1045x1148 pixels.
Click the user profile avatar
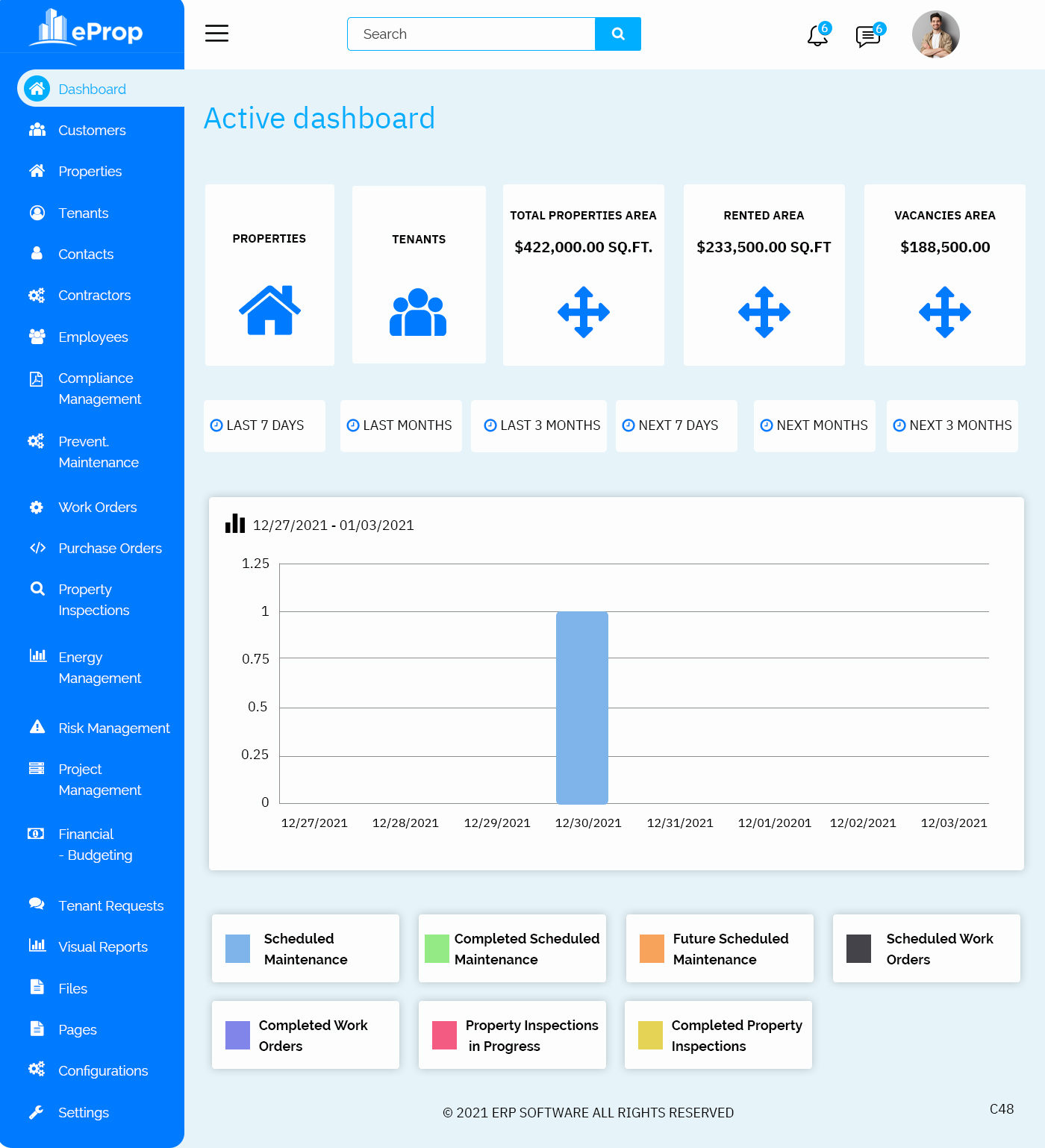pyautogui.click(x=935, y=34)
